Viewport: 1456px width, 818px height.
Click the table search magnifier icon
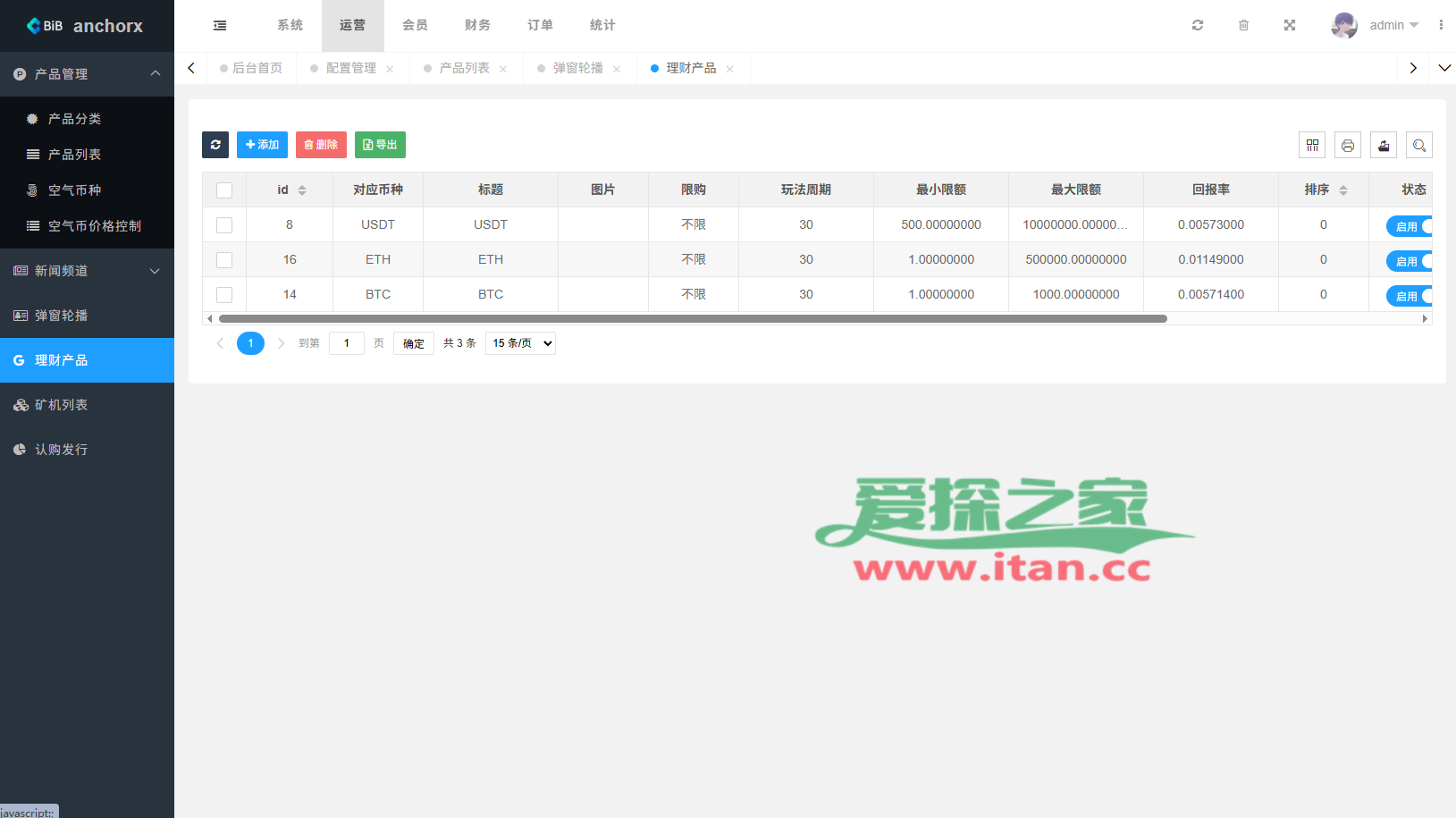pos(1419,145)
